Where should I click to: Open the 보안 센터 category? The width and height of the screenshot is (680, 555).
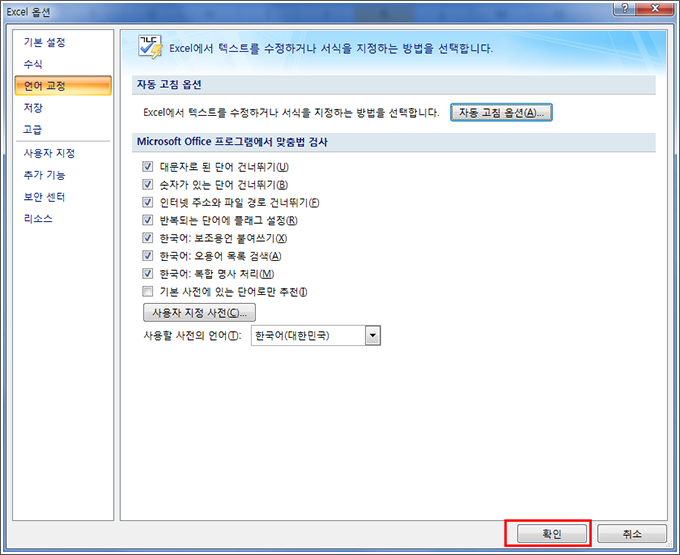[x=44, y=197]
